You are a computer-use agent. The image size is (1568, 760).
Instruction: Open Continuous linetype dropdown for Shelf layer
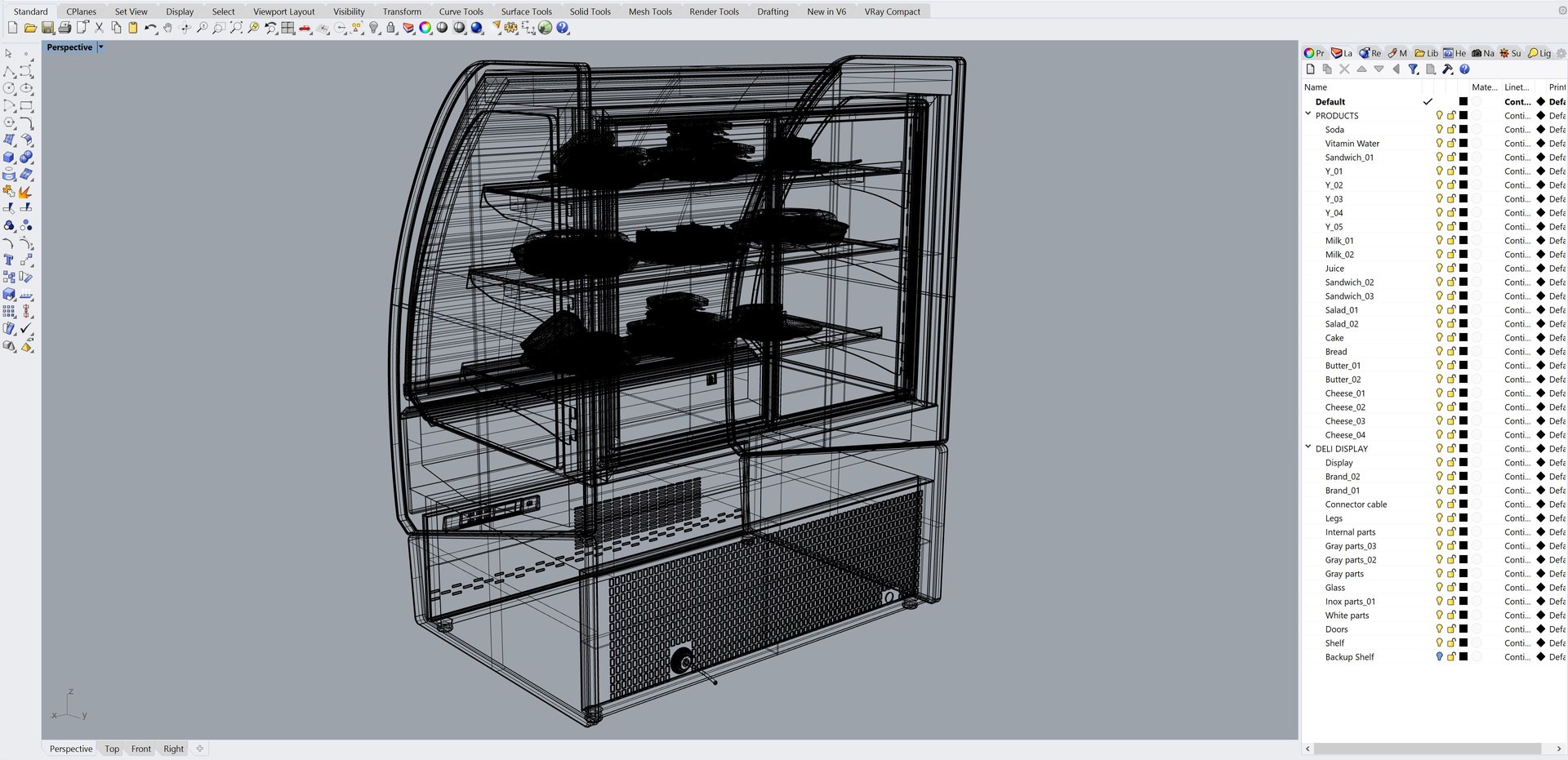1517,642
